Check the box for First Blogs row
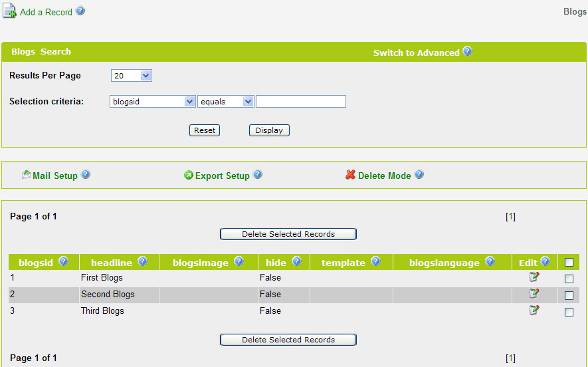 (x=569, y=279)
